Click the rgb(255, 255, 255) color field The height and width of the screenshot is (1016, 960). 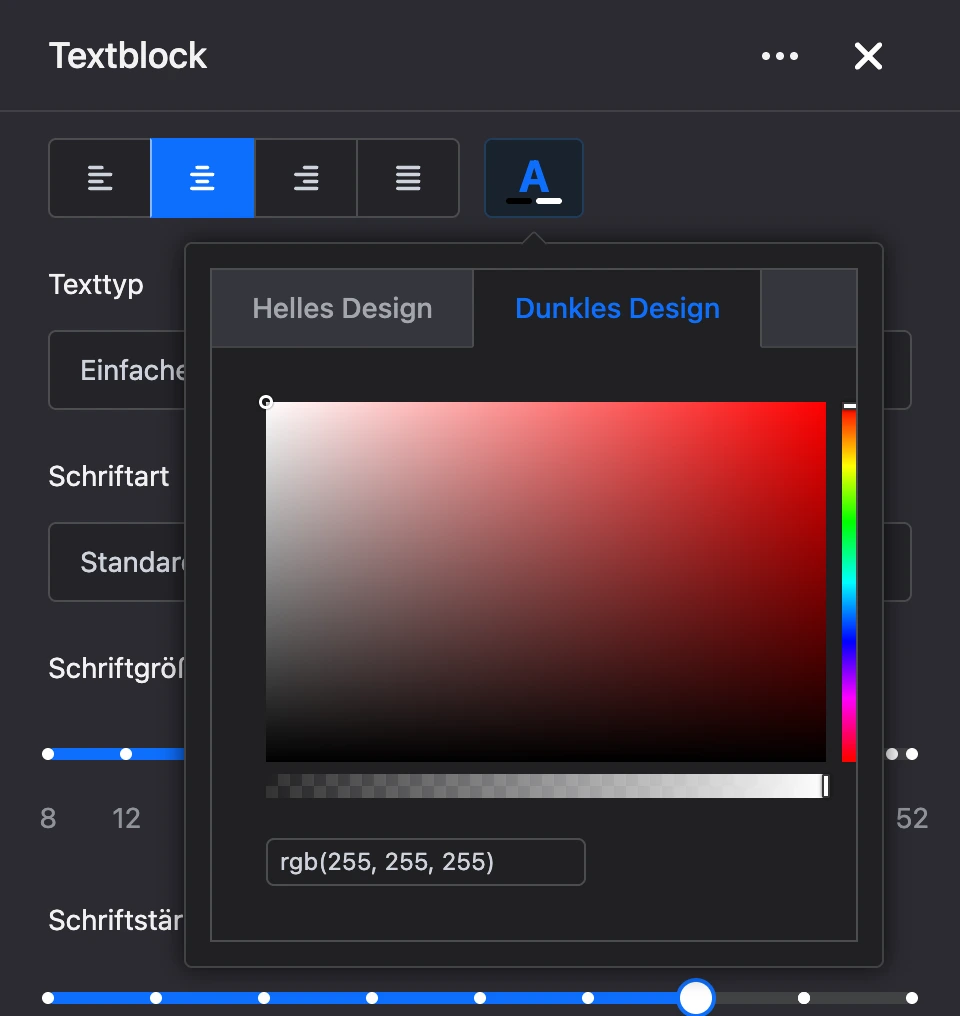[426, 862]
